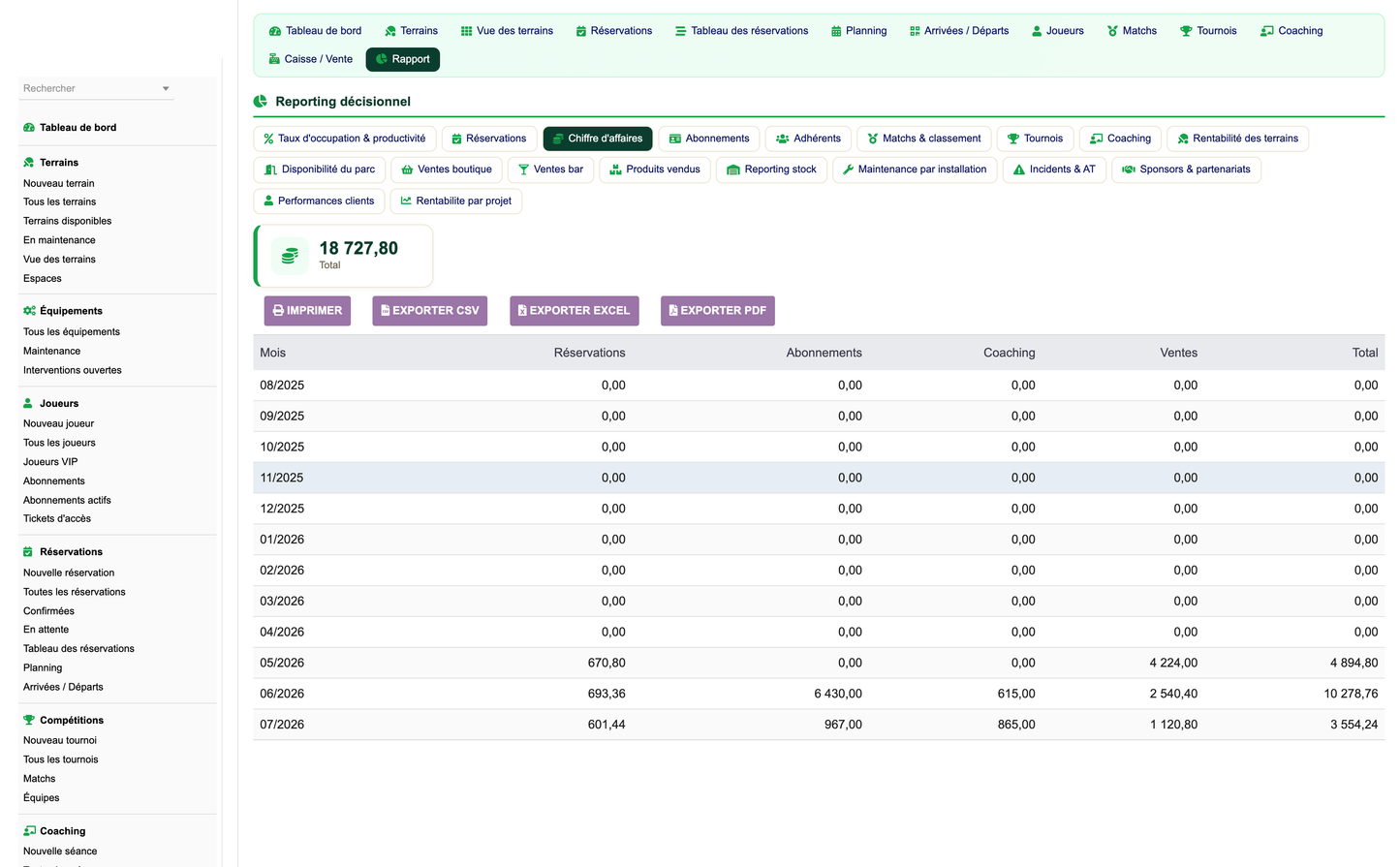The width and height of the screenshot is (1400, 867).
Task: Click EXPORTER PDF button
Action: (x=718, y=311)
